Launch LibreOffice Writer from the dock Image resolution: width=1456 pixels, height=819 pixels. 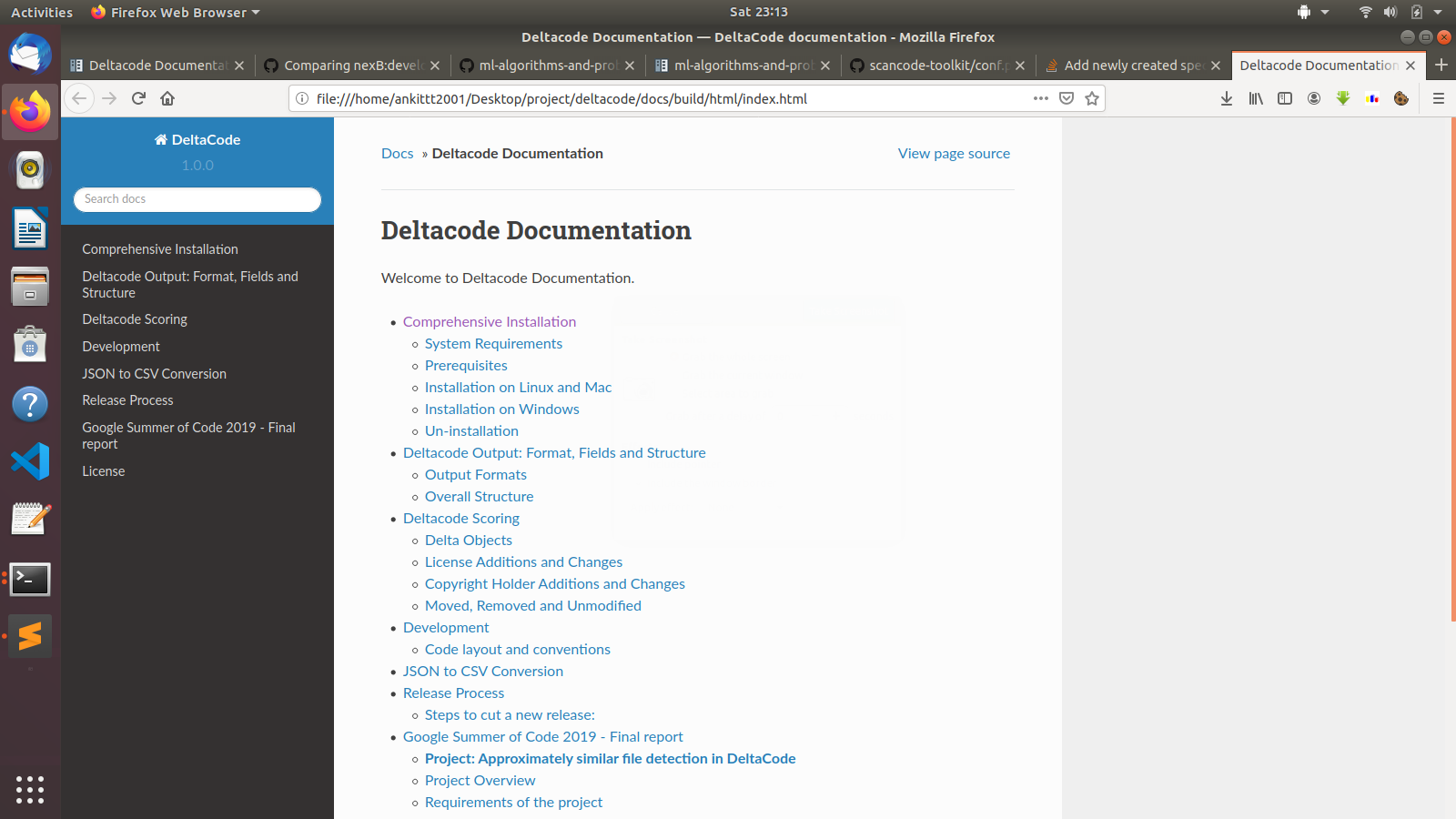click(x=30, y=227)
